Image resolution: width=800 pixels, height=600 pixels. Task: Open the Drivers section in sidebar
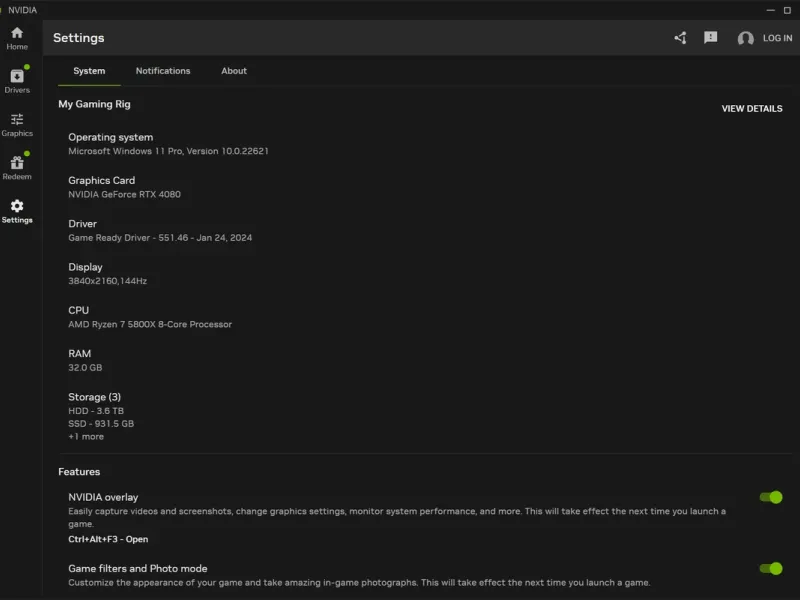click(x=17, y=81)
